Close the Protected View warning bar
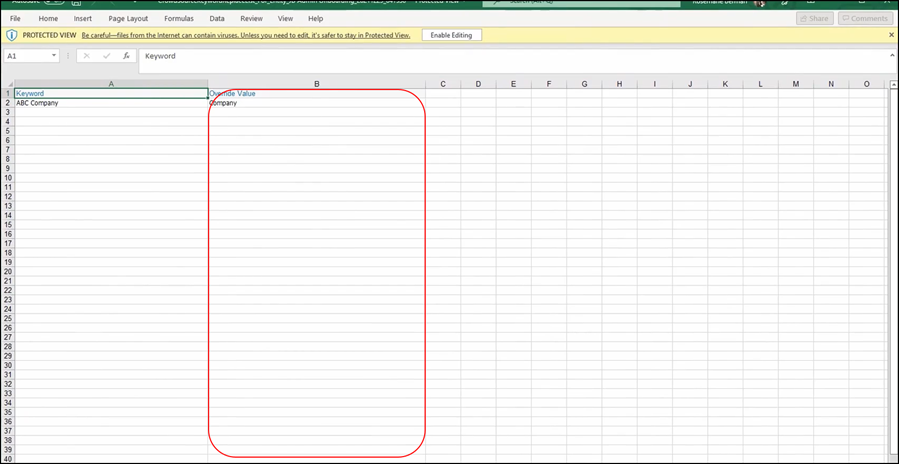Screen dimensions: 899x464 coord(891,35)
